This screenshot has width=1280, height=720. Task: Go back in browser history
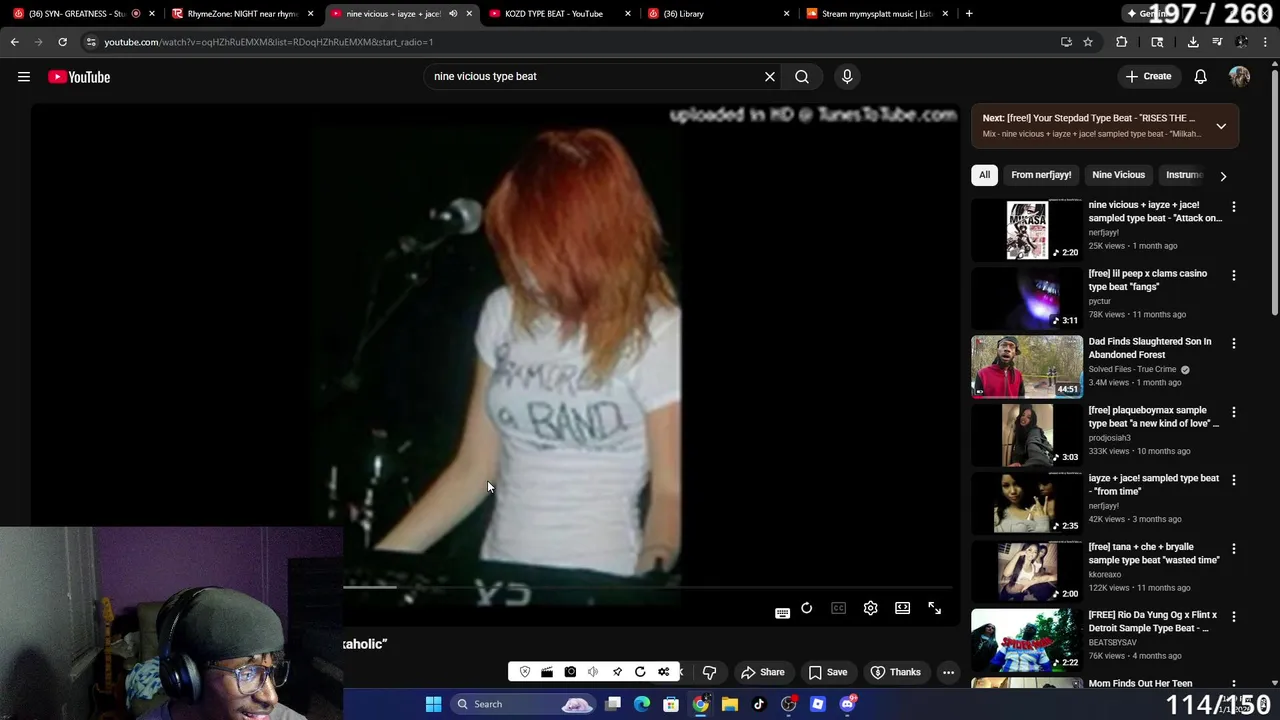click(x=14, y=42)
